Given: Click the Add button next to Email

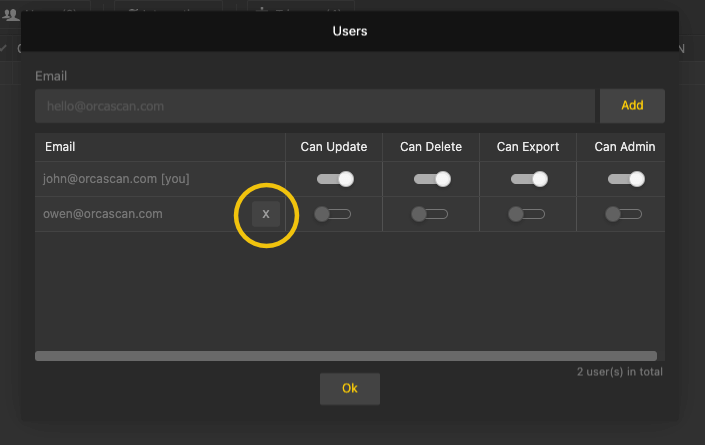Looking at the screenshot, I should [x=632, y=105].
